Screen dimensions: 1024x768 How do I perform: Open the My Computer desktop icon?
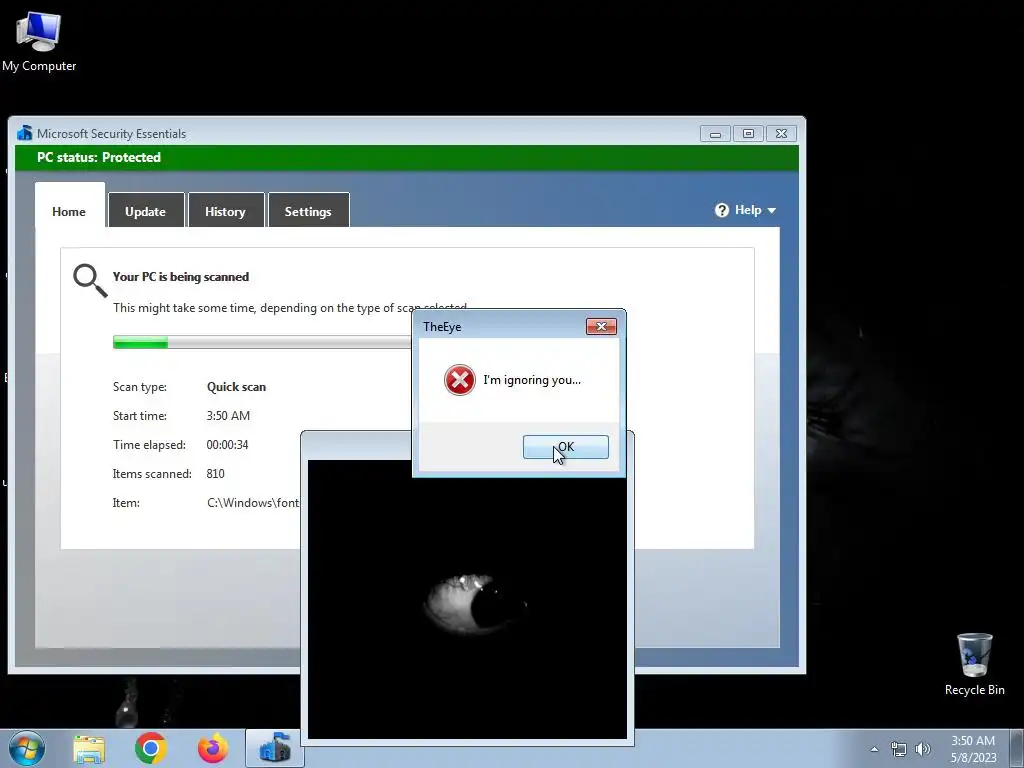click(x=39, y=42)
